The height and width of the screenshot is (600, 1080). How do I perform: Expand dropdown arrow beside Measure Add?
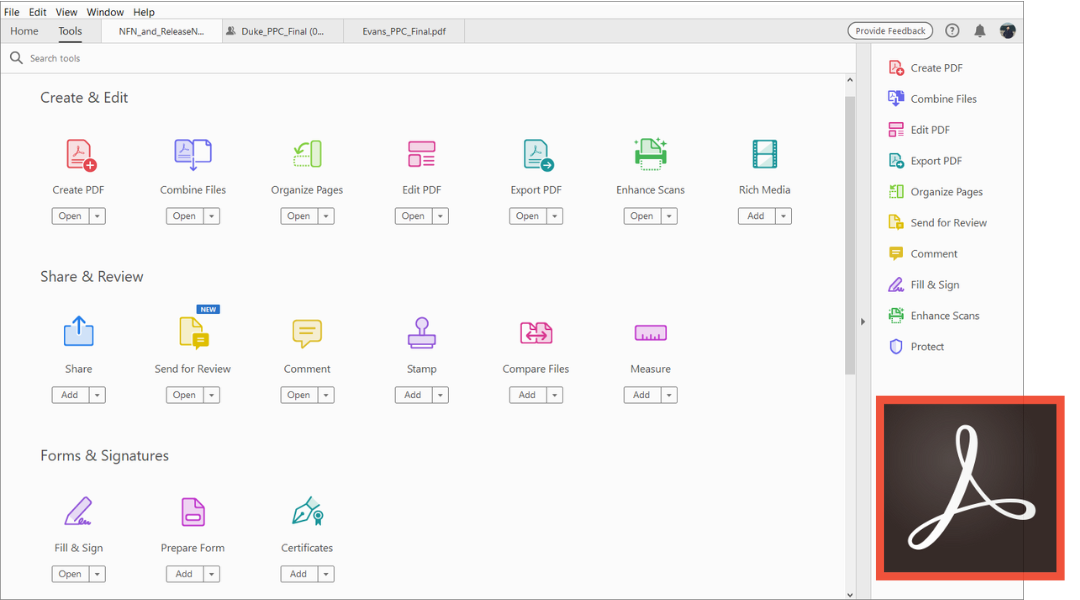(x=669, y=395)
